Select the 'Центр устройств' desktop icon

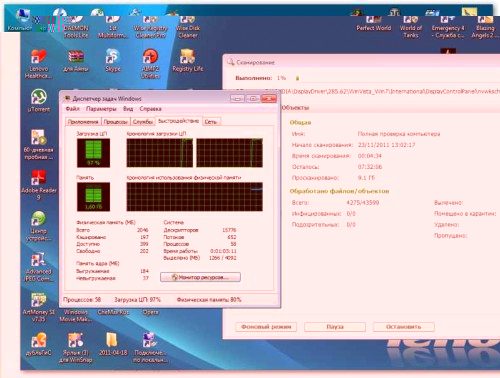pyautogui.click(x=39, y=226)
